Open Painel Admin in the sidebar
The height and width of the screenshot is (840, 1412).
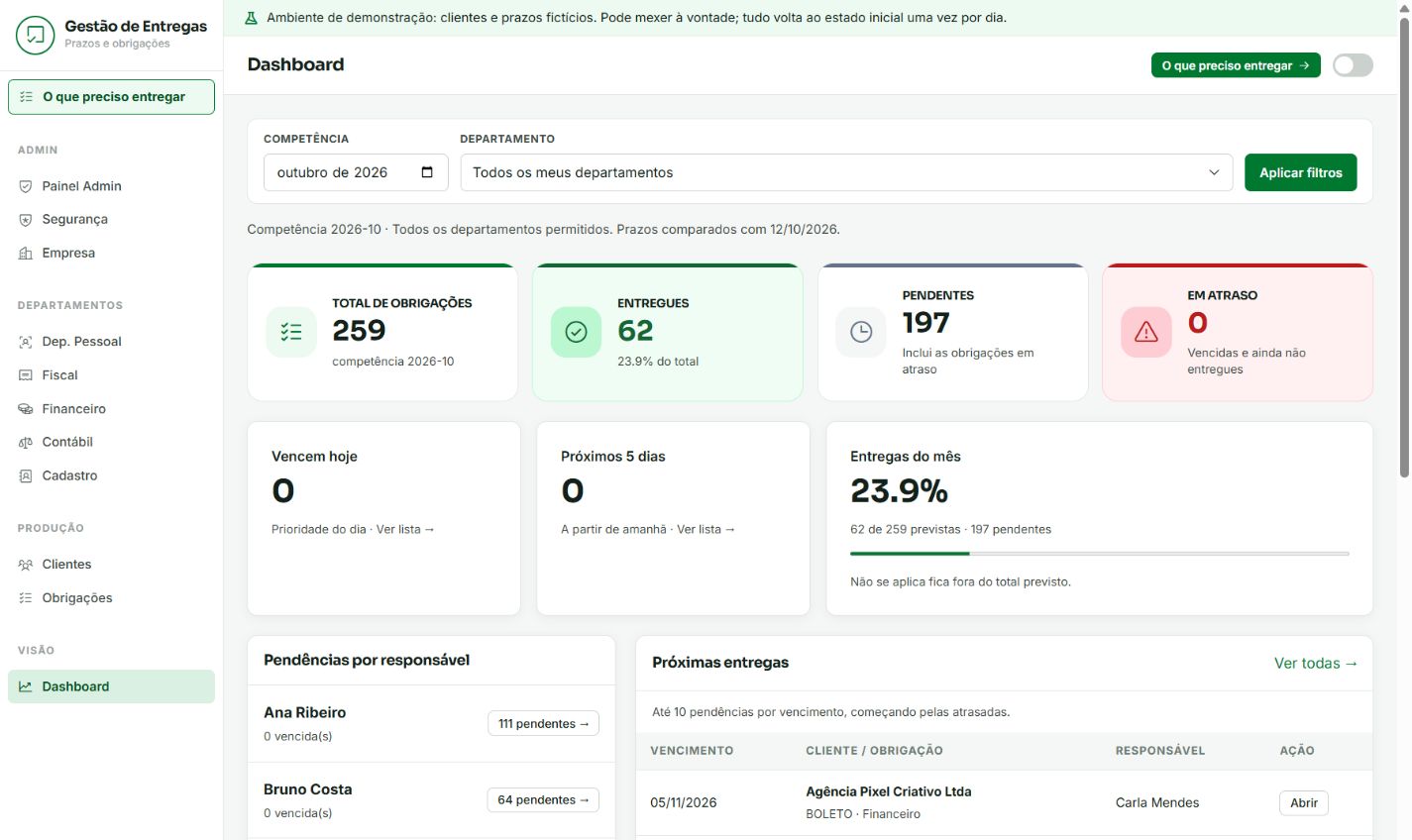(111, 186)
